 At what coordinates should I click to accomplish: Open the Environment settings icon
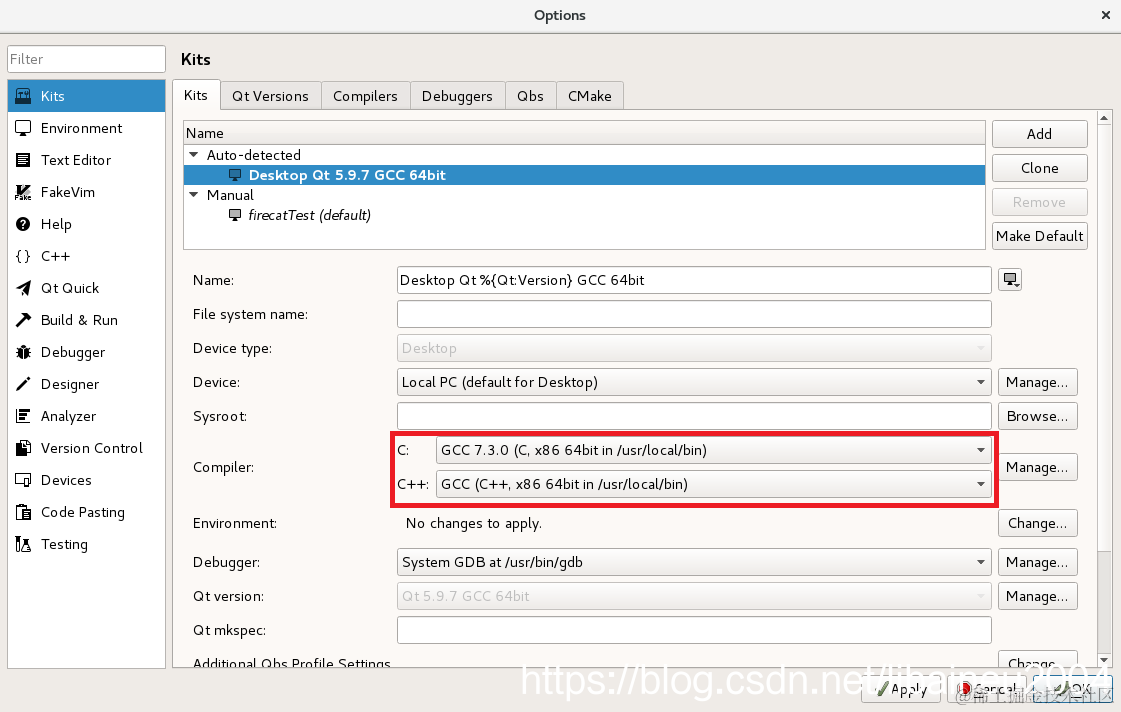[x=23, y=128]
